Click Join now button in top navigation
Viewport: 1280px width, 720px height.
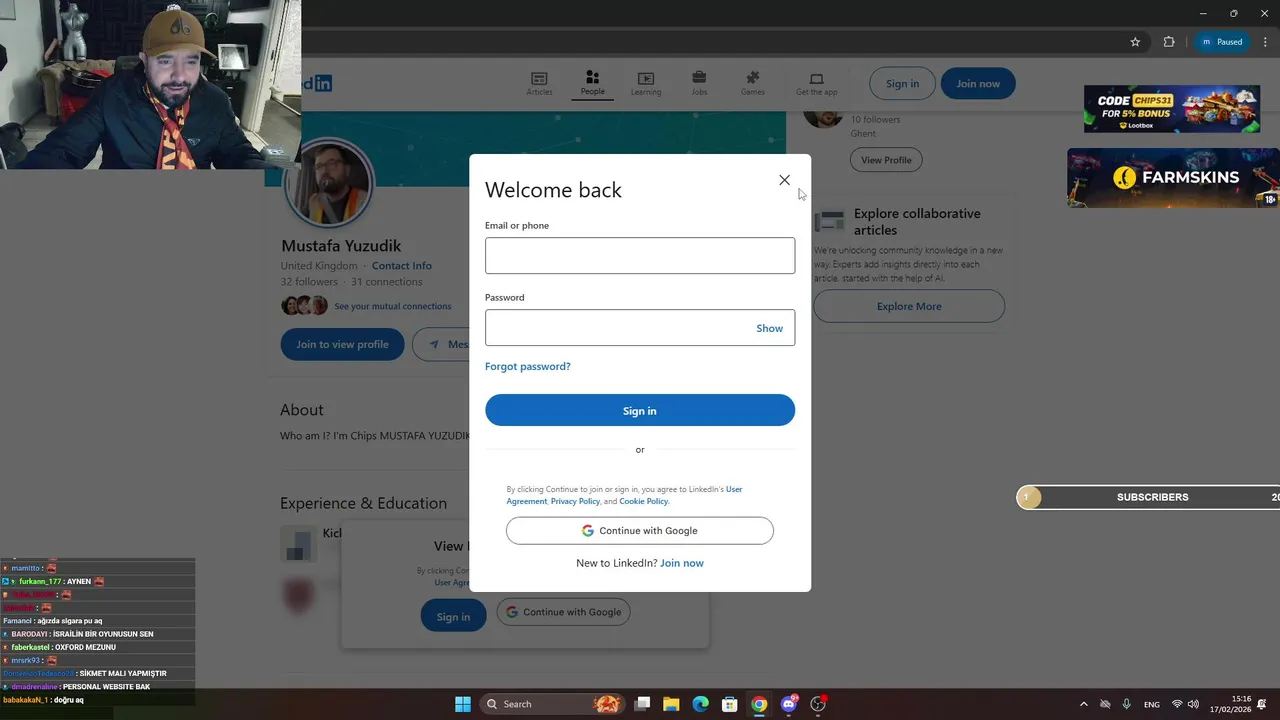pos(978,83)
